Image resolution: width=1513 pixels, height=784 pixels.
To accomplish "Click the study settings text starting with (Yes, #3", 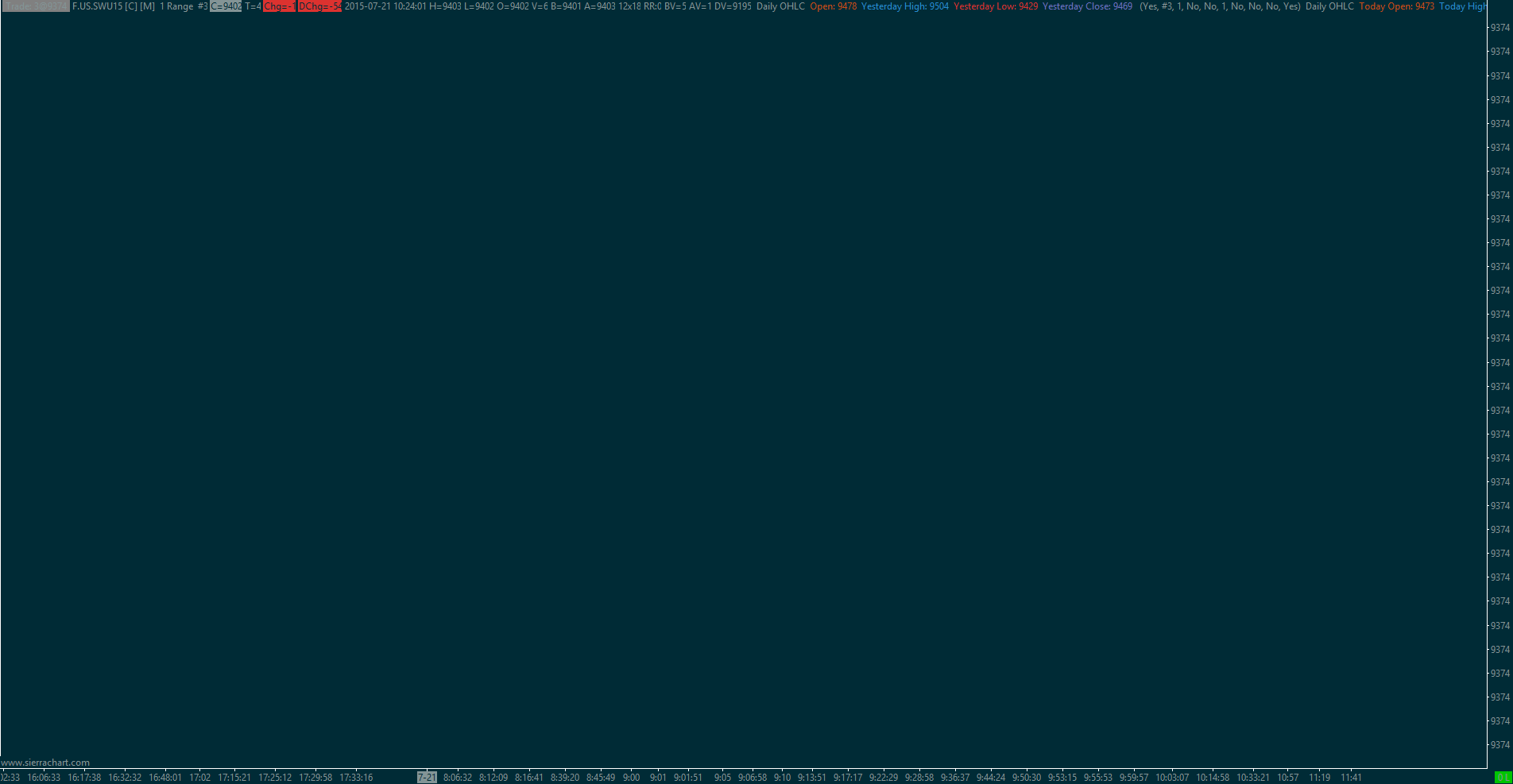I will tap(1220, 6).
